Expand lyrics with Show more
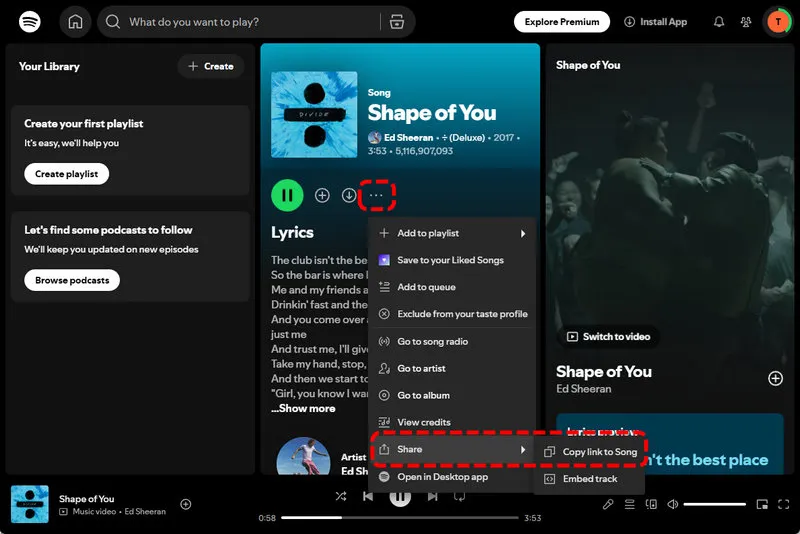 [303, 409]
